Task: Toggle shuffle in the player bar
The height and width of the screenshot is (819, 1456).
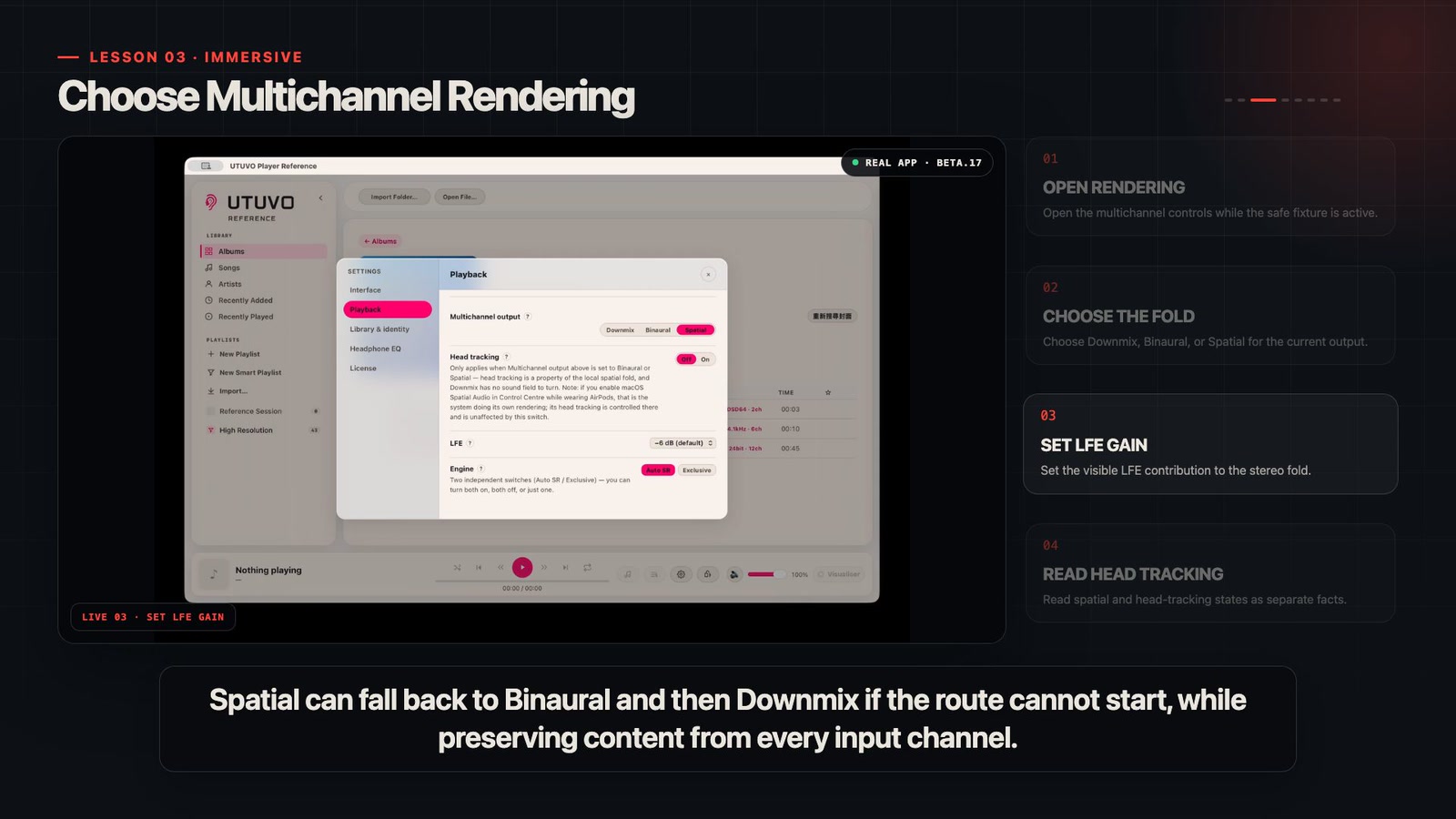Action: 457,568
